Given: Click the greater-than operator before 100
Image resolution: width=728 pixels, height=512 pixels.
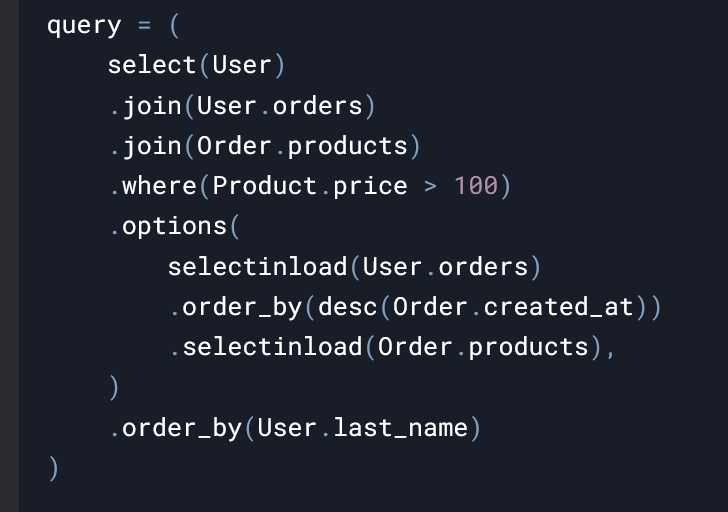Looking at the screenshot, I should point(430,187).
